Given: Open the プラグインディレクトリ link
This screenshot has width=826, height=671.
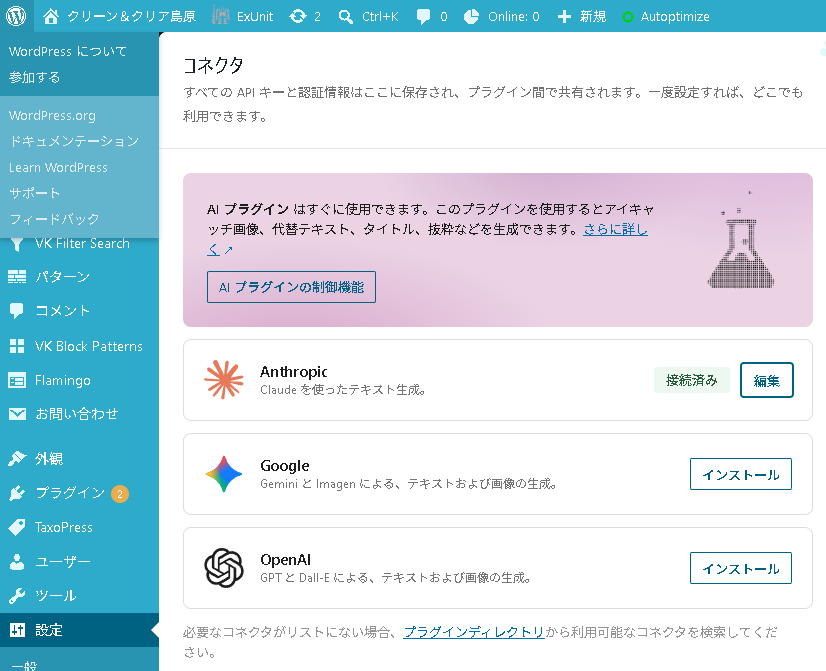Looking at the screenshot, I should click(x=474, y=632).
